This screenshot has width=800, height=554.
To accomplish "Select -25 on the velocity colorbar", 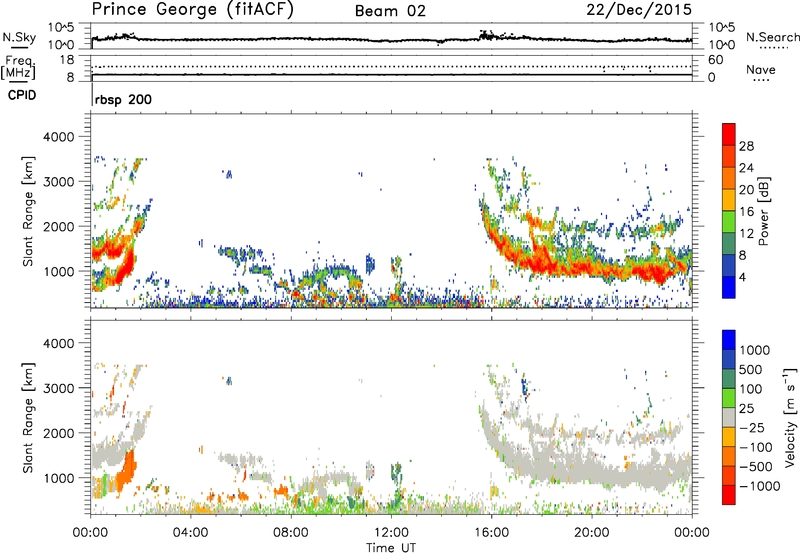I will click(x=751, y=428).
